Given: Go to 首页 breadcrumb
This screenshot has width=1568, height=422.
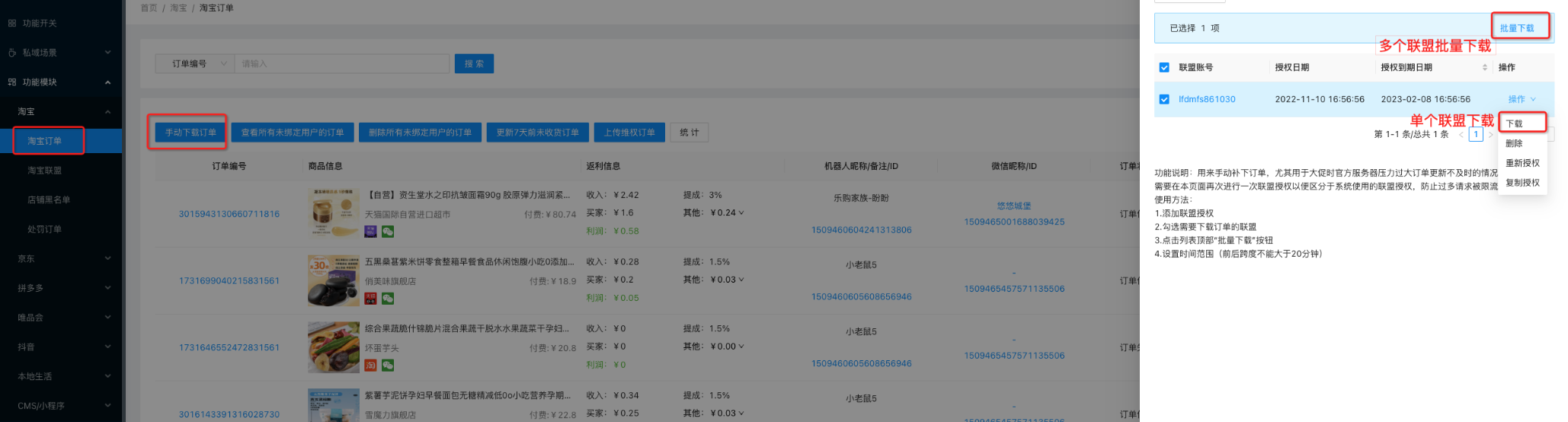Looking at the screenshot, I should click(x=149, y=8).
